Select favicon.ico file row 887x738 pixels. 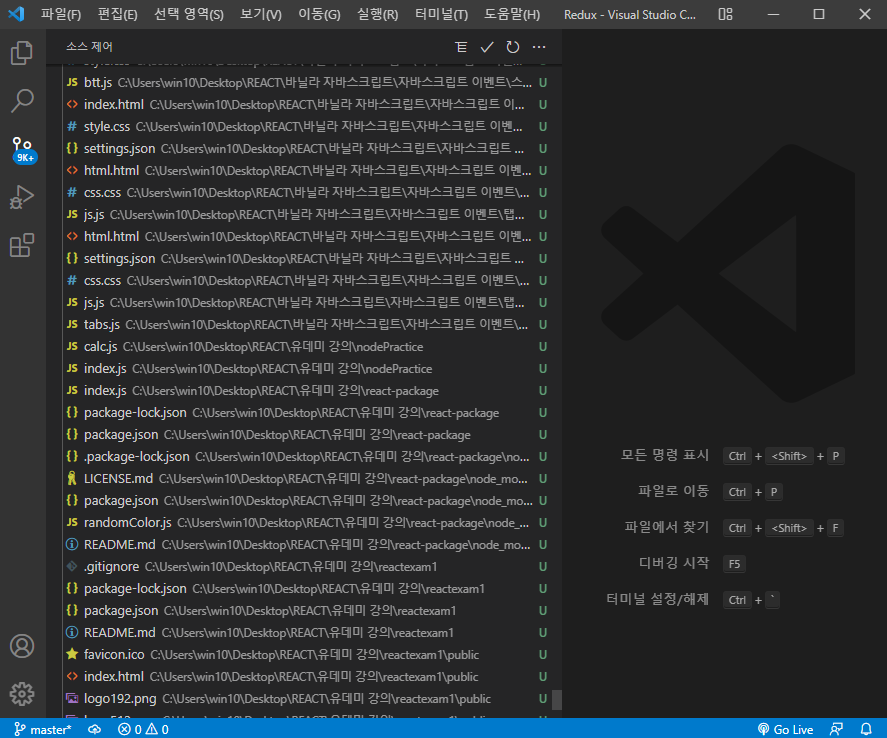coord(305,655)
